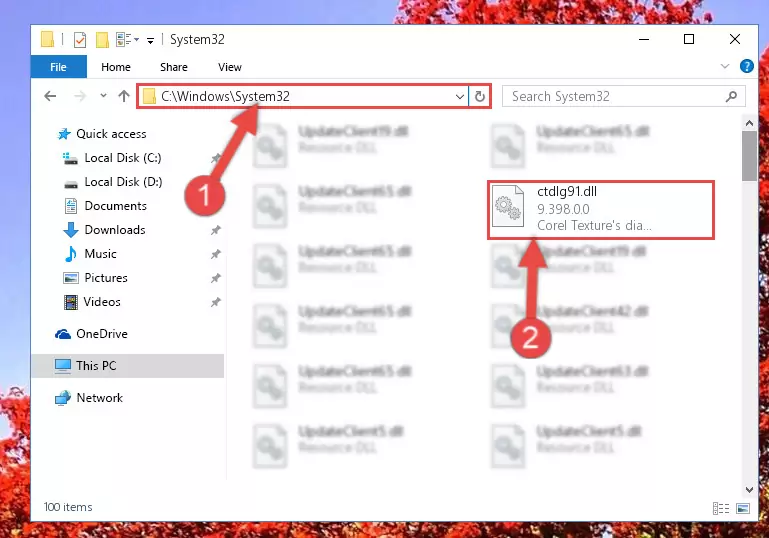Click the address bar path C:\Windows\System32
This screenshot has width=769, height=538.
(x=225, y=96)
